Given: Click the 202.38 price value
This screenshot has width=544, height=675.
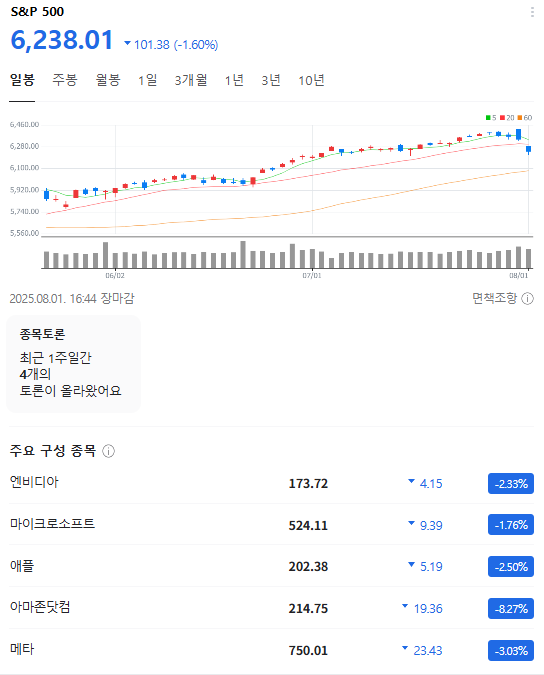Looking at the screenshot, I should [308, 567].
